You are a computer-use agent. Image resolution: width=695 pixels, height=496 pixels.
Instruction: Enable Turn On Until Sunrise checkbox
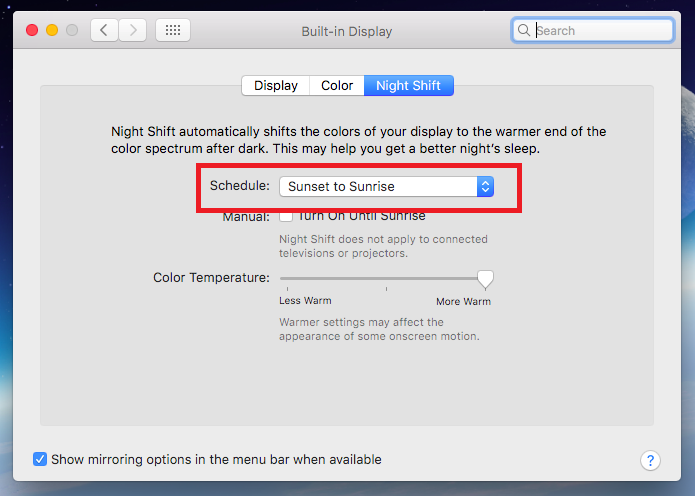point(286,217)
